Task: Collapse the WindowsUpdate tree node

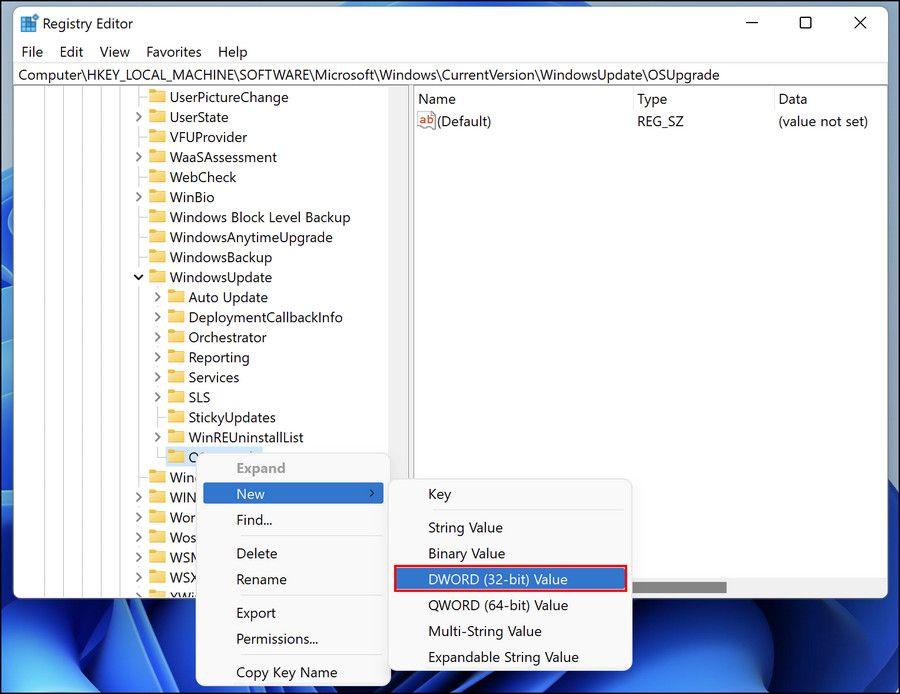Action: pyautogui.click(x=139, y=277)
